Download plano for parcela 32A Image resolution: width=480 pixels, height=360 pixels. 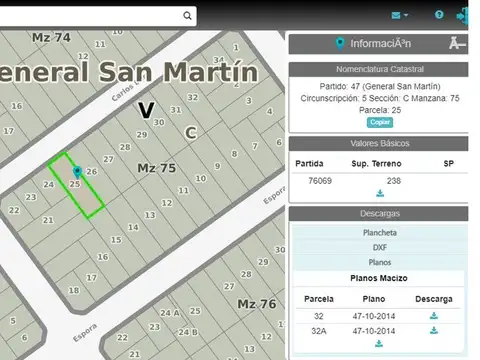click(434, 330)
